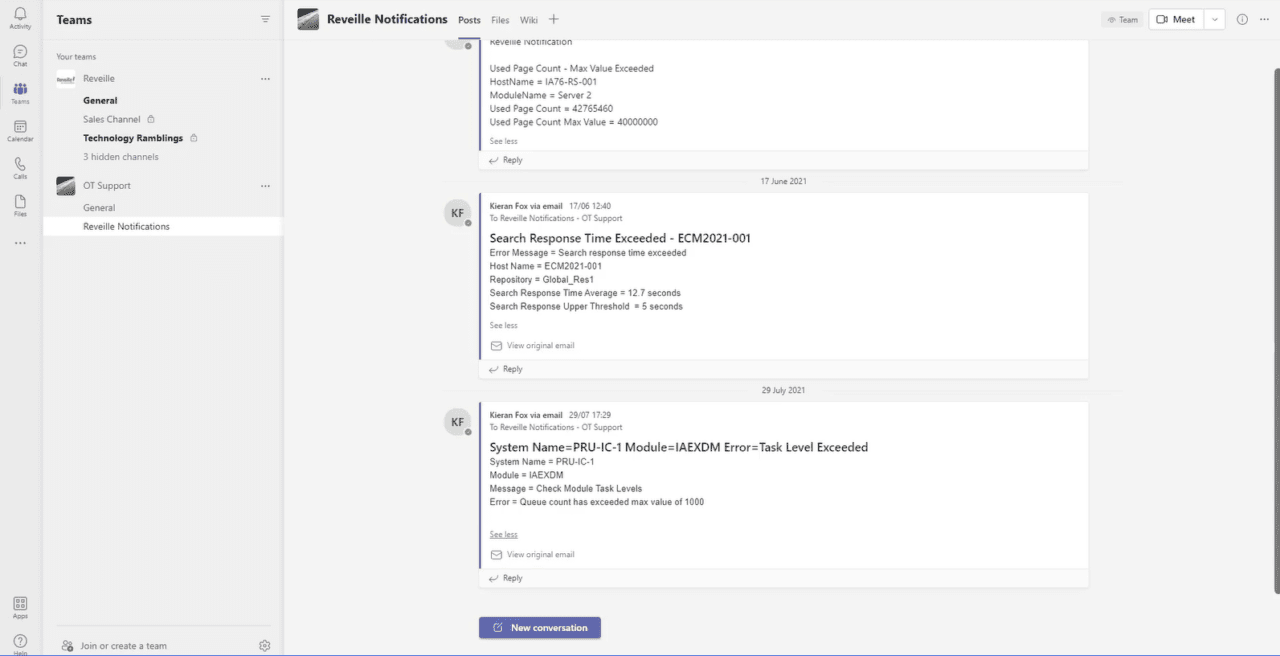
Task: Collapse the PRU-IC-1 message via See less
Action: click(x=503, y=534)
